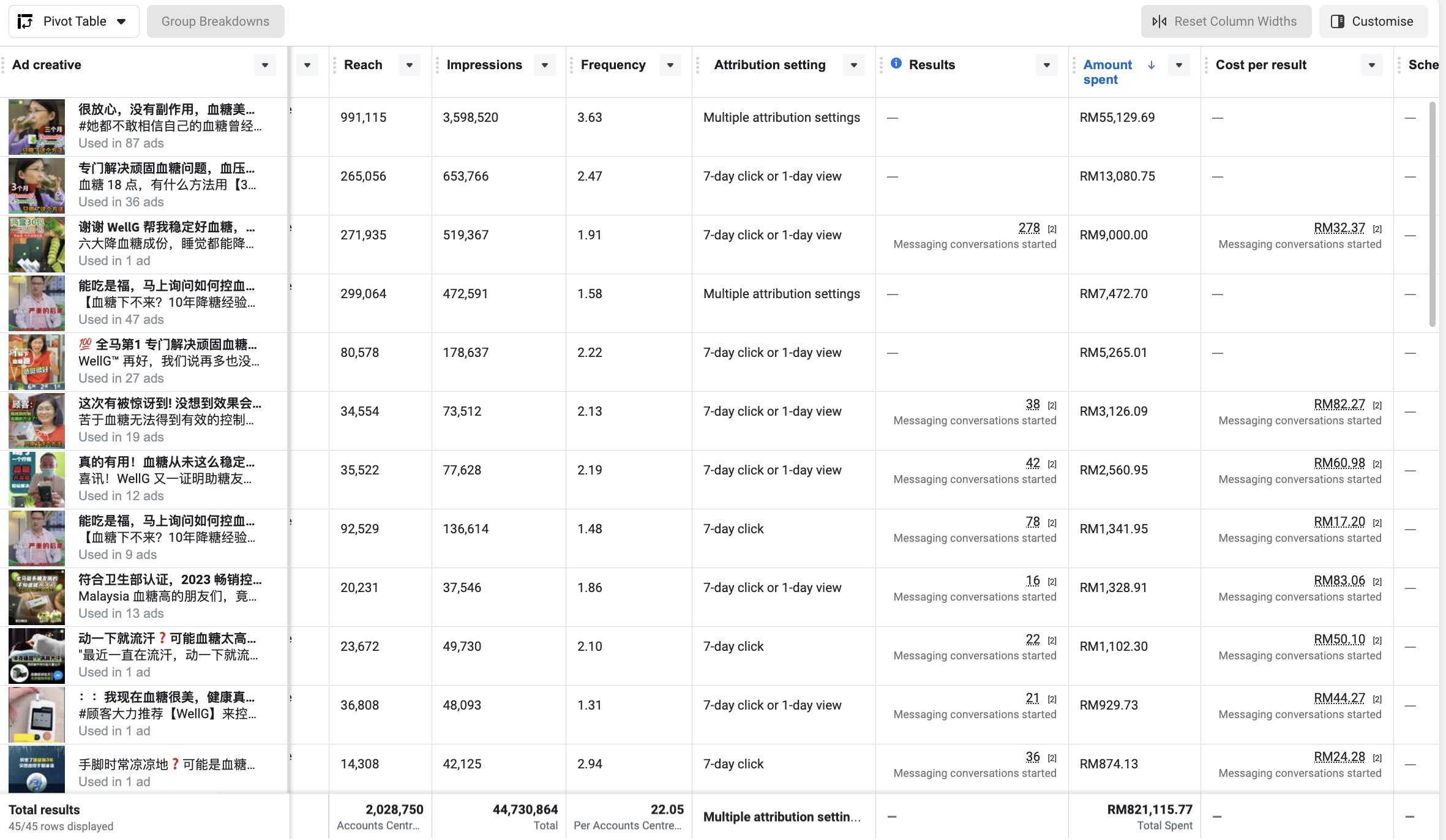
Task: Open the Pivot Table dropdown
Action: click(121, 21)
